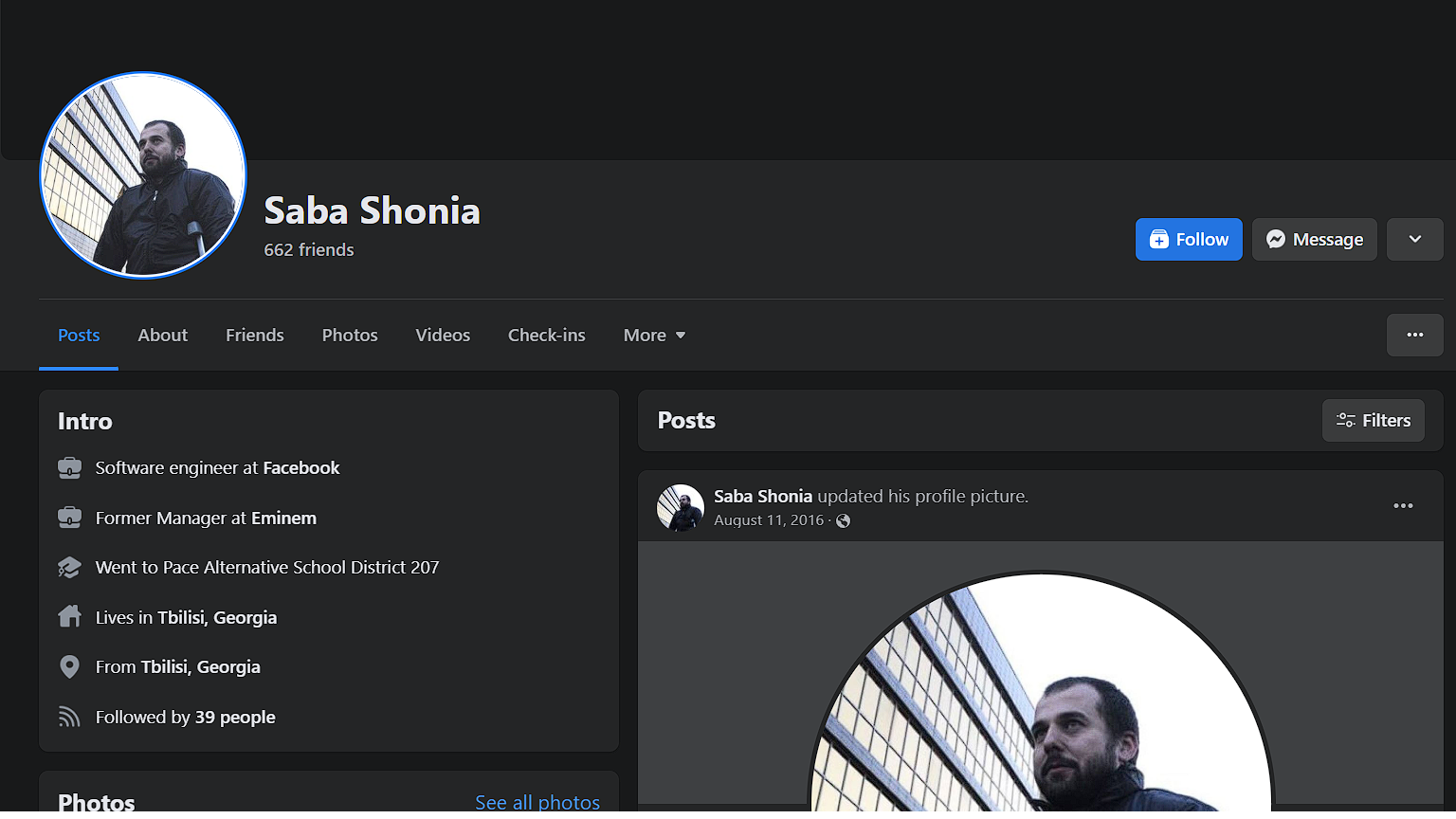1456x819 pixels.
Task: Open profile's three-dot options menu
Action: [x=1414, y=336]
